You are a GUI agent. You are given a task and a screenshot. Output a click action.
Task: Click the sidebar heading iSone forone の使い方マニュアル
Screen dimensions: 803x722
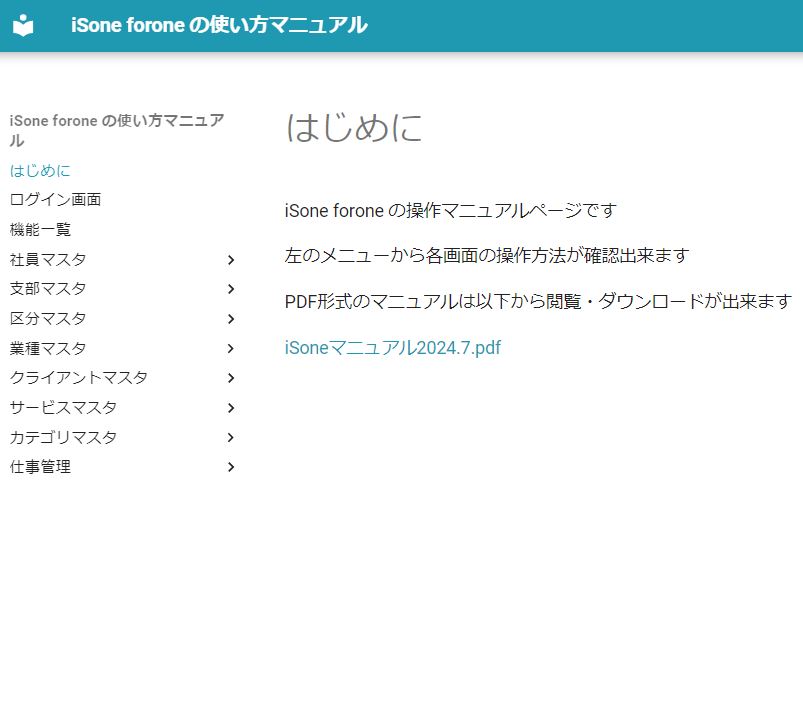[x=116, y=130]
